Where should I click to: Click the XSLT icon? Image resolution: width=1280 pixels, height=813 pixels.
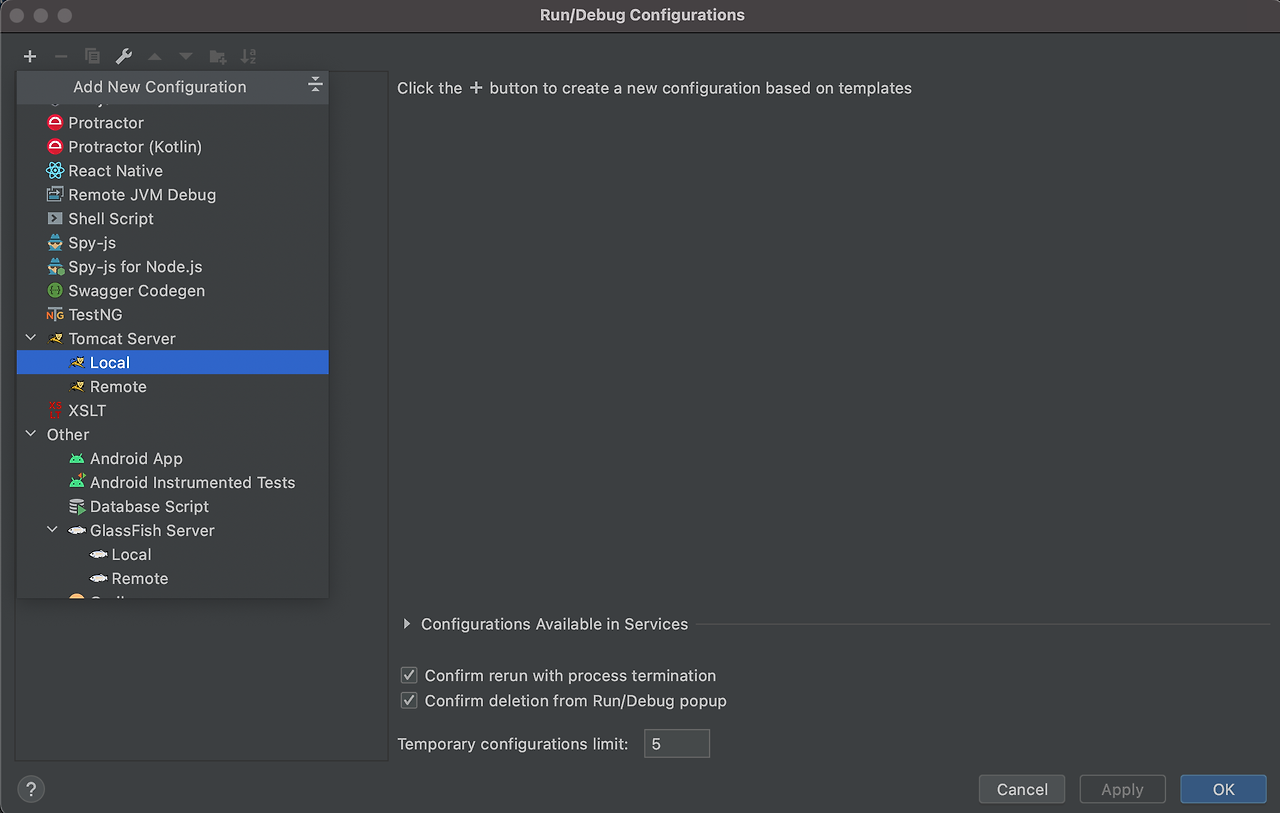(x=55, y=411)
